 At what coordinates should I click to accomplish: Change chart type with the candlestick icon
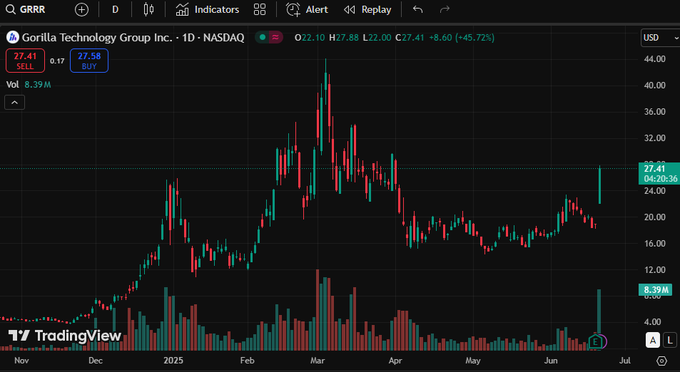(x=148, y=10)
